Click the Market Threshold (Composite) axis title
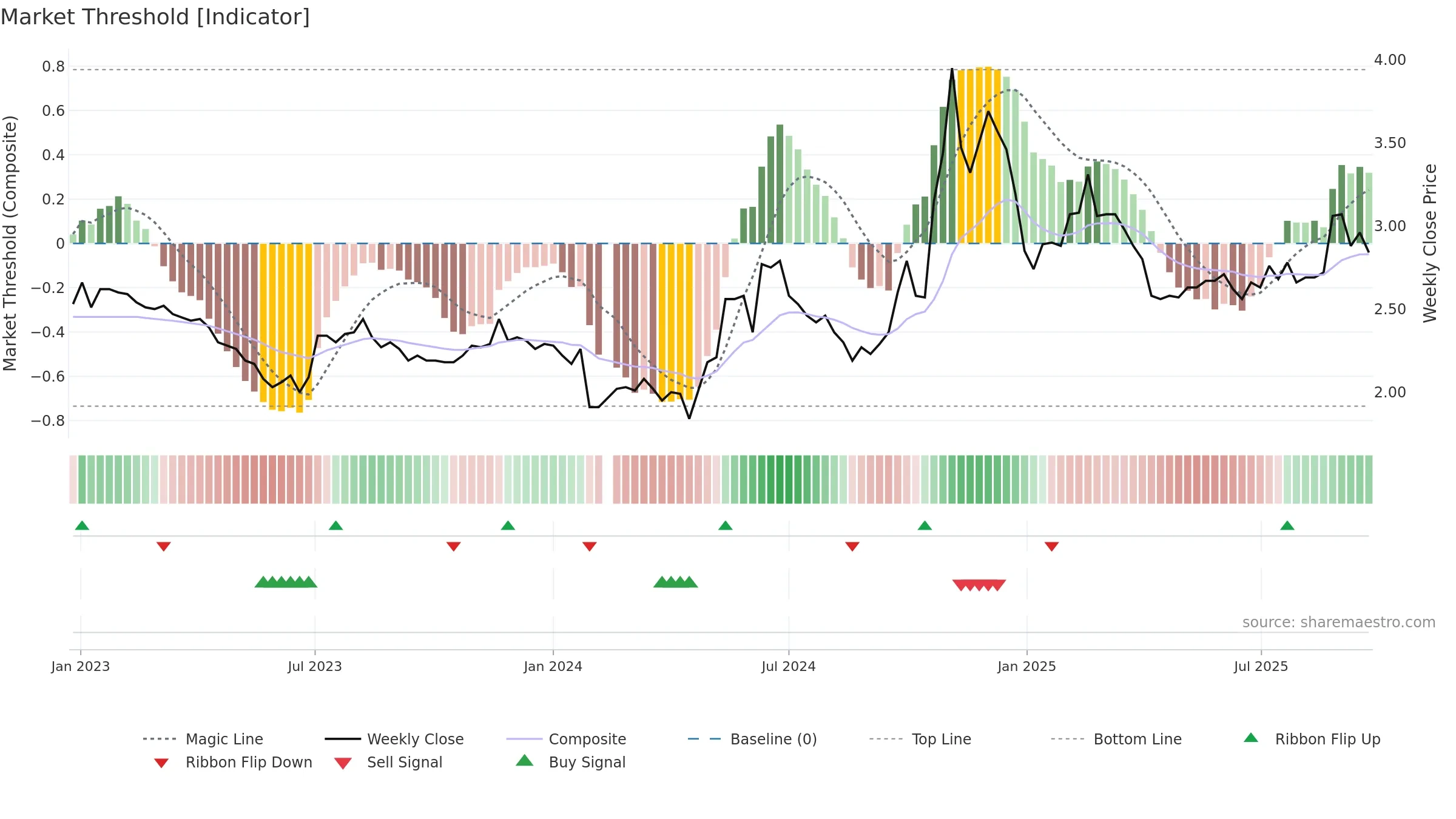The height and width of the screenshot is (819, 1456). coord(10,243)
